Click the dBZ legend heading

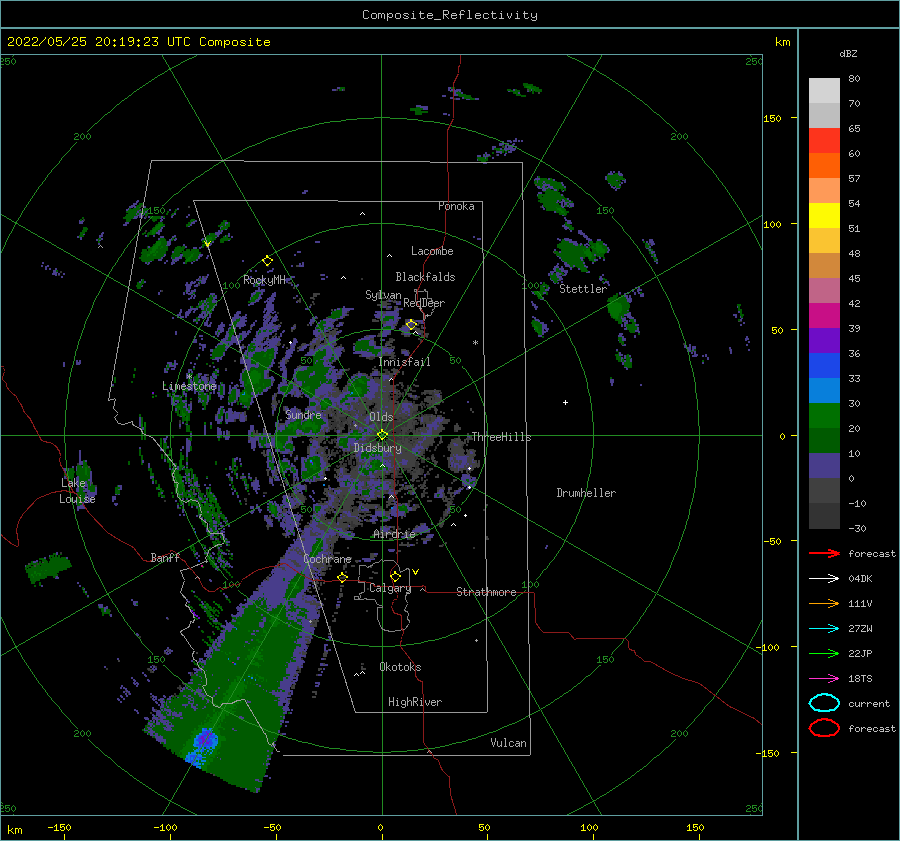pos(848,53)
